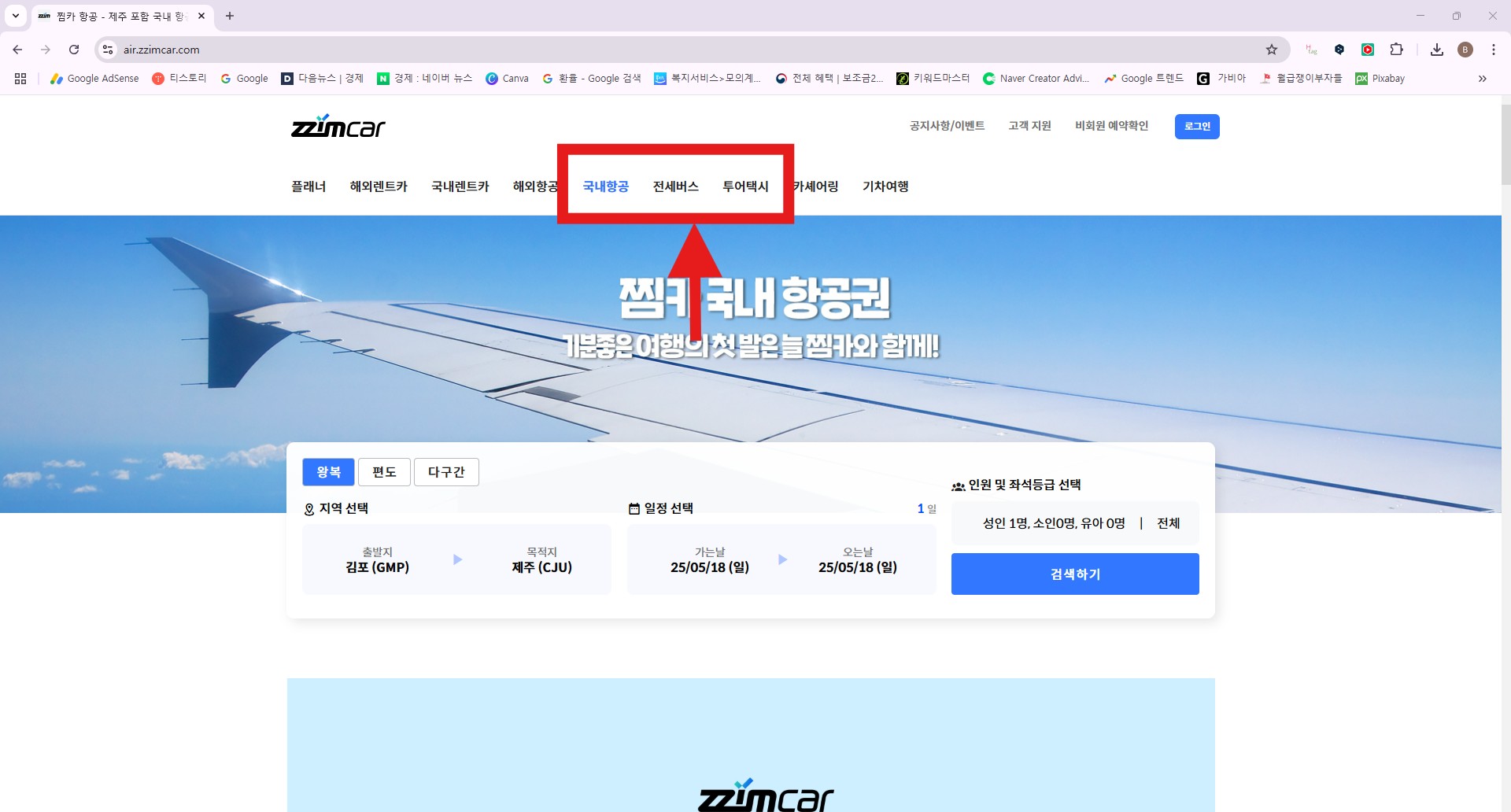Open the tab search dropdown arrow
Viewport: 1511px width, 812px height.
(17, 16)
